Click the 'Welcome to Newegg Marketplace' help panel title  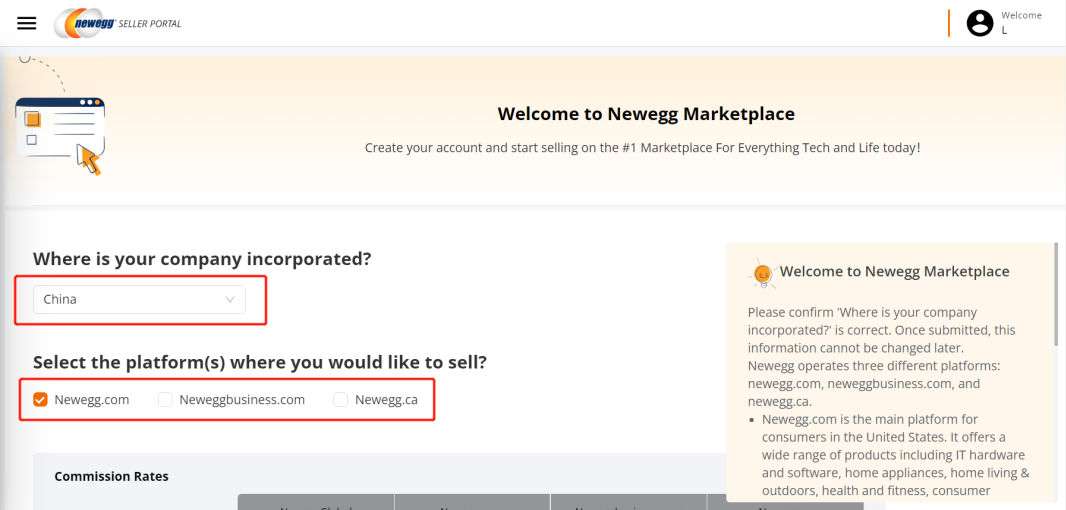coord(894,271)
